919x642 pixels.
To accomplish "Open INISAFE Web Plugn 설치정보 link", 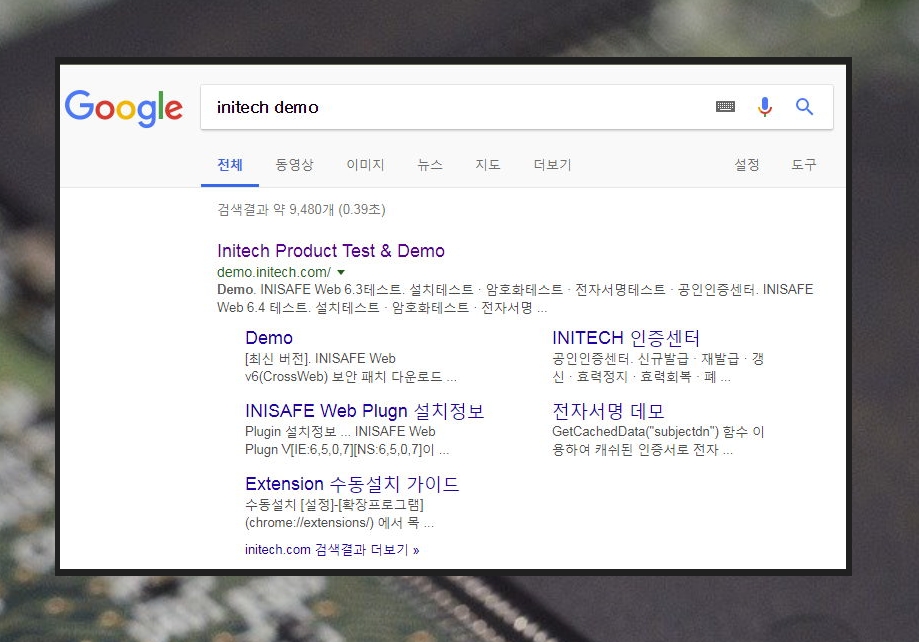I will tap(365, 411).
